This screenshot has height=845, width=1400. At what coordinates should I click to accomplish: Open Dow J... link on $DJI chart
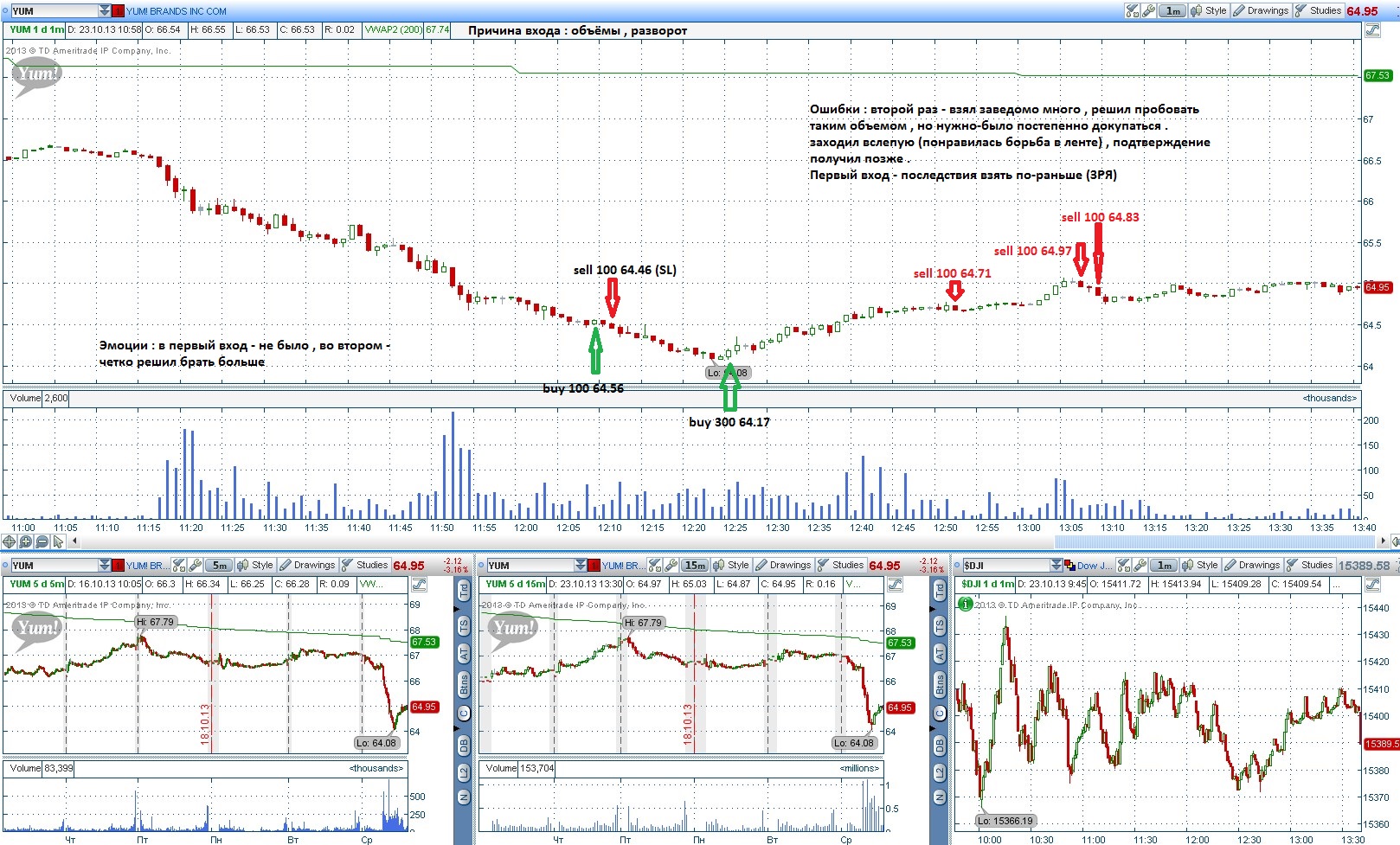click(x=1095, y=566)
